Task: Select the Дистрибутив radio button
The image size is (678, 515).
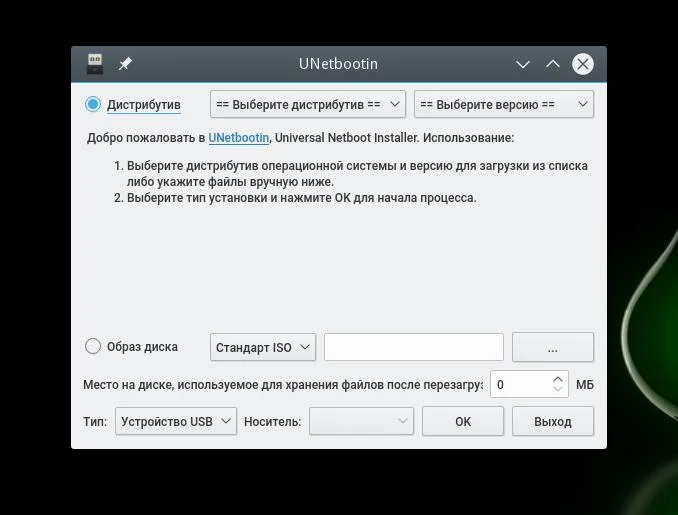Action: [x=93, y=104]
